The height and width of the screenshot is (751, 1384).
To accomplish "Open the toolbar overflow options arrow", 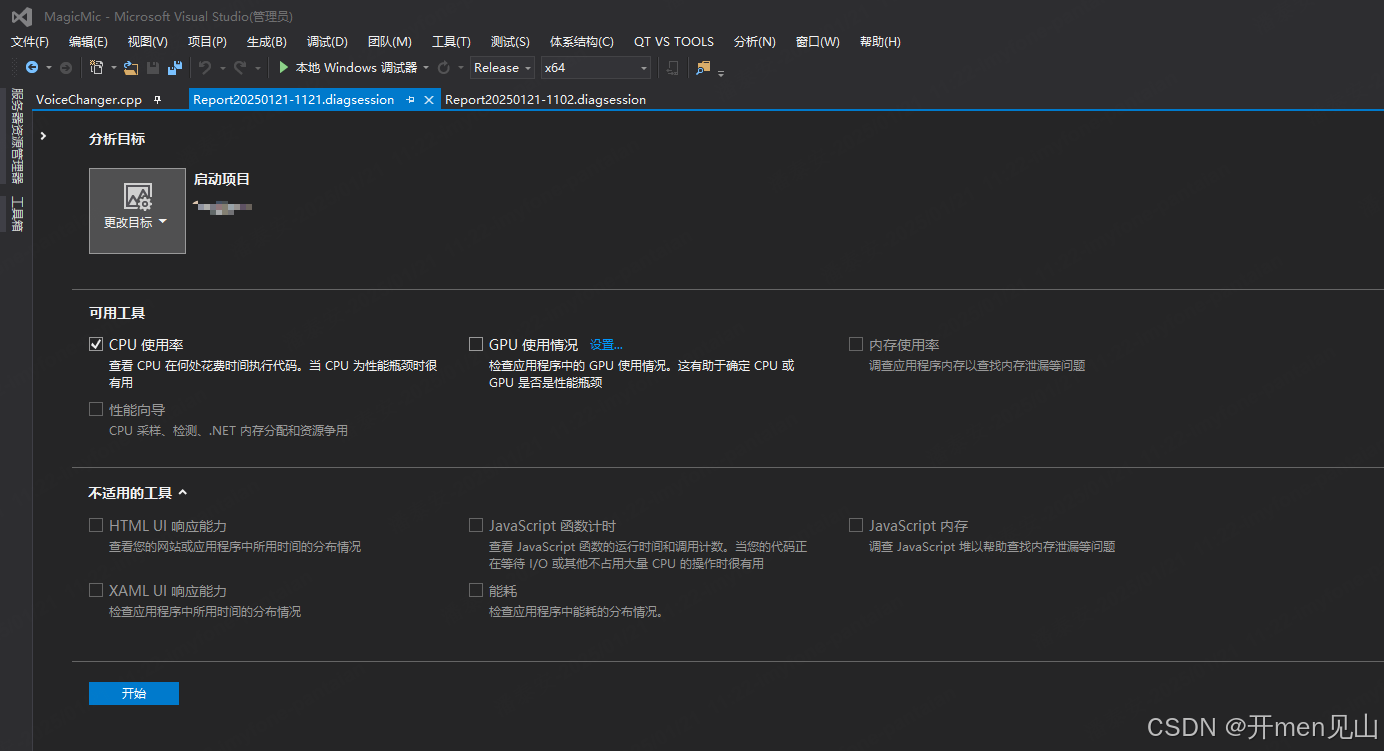I will [721, 72].
